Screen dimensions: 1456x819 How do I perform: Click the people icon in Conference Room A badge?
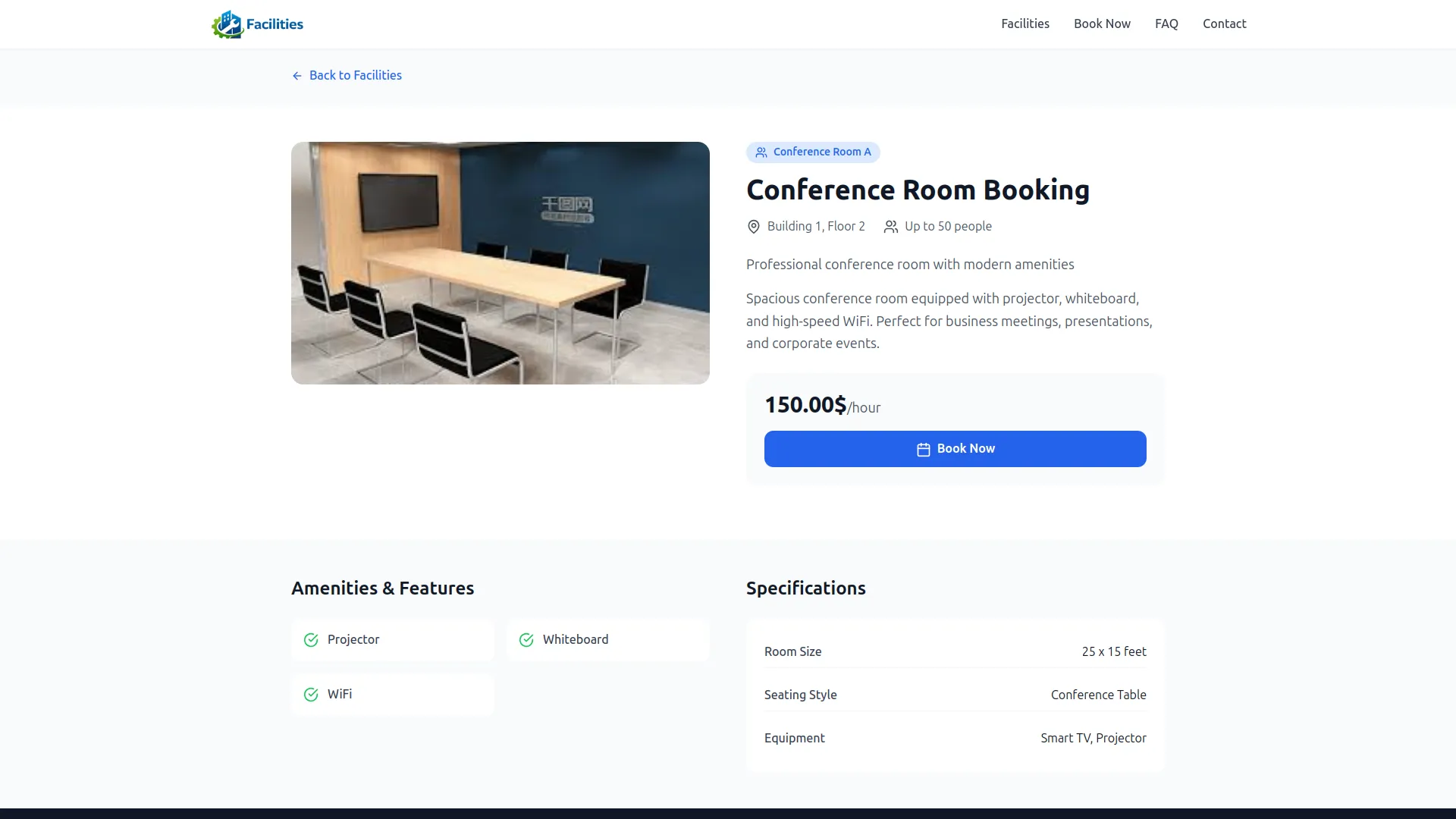(761, 152)
